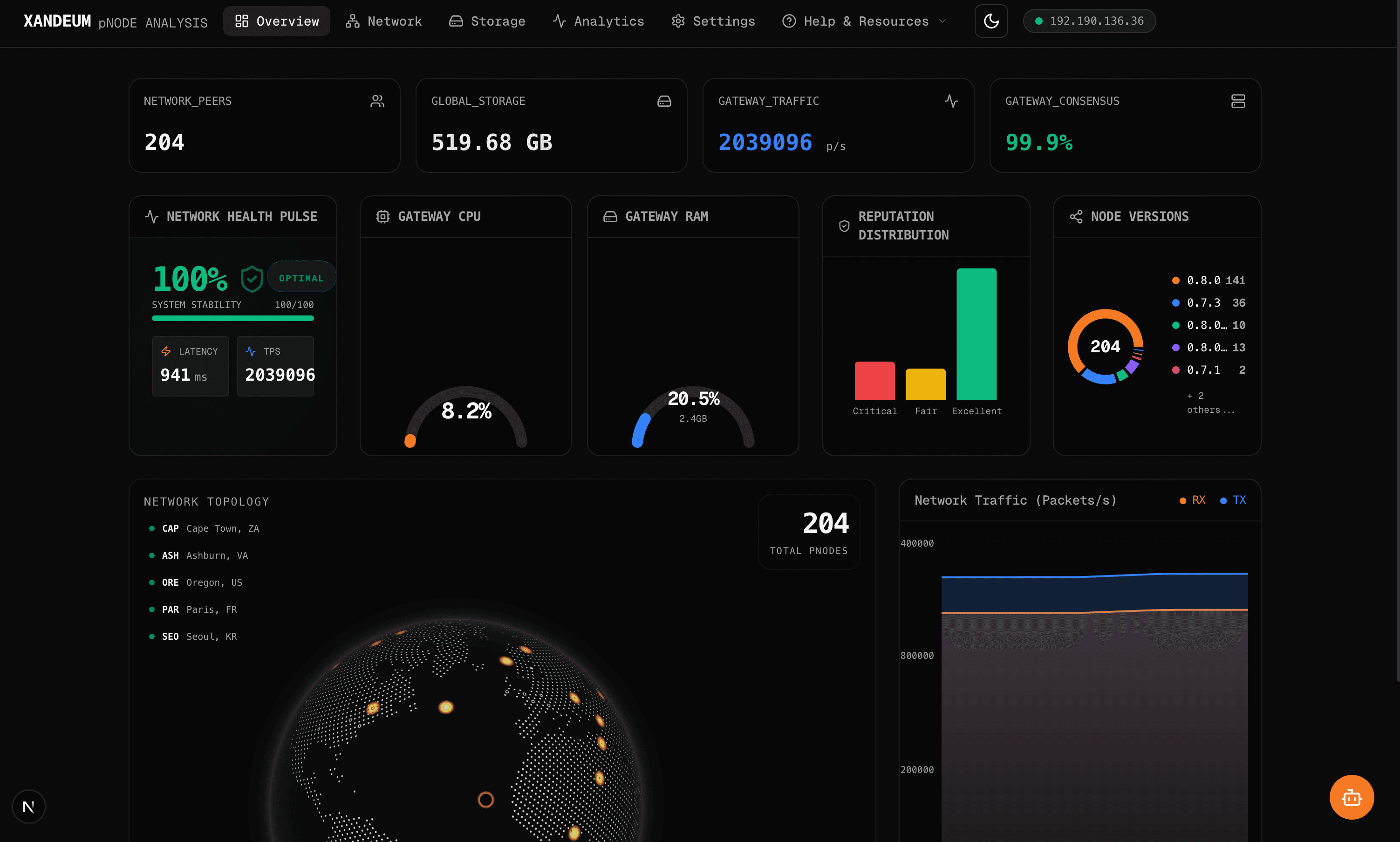The width and height of the screenshot is (1400, 842).
Task: Click the peers icon on NETWORK_PEERS card
Action: pos(377,101)
